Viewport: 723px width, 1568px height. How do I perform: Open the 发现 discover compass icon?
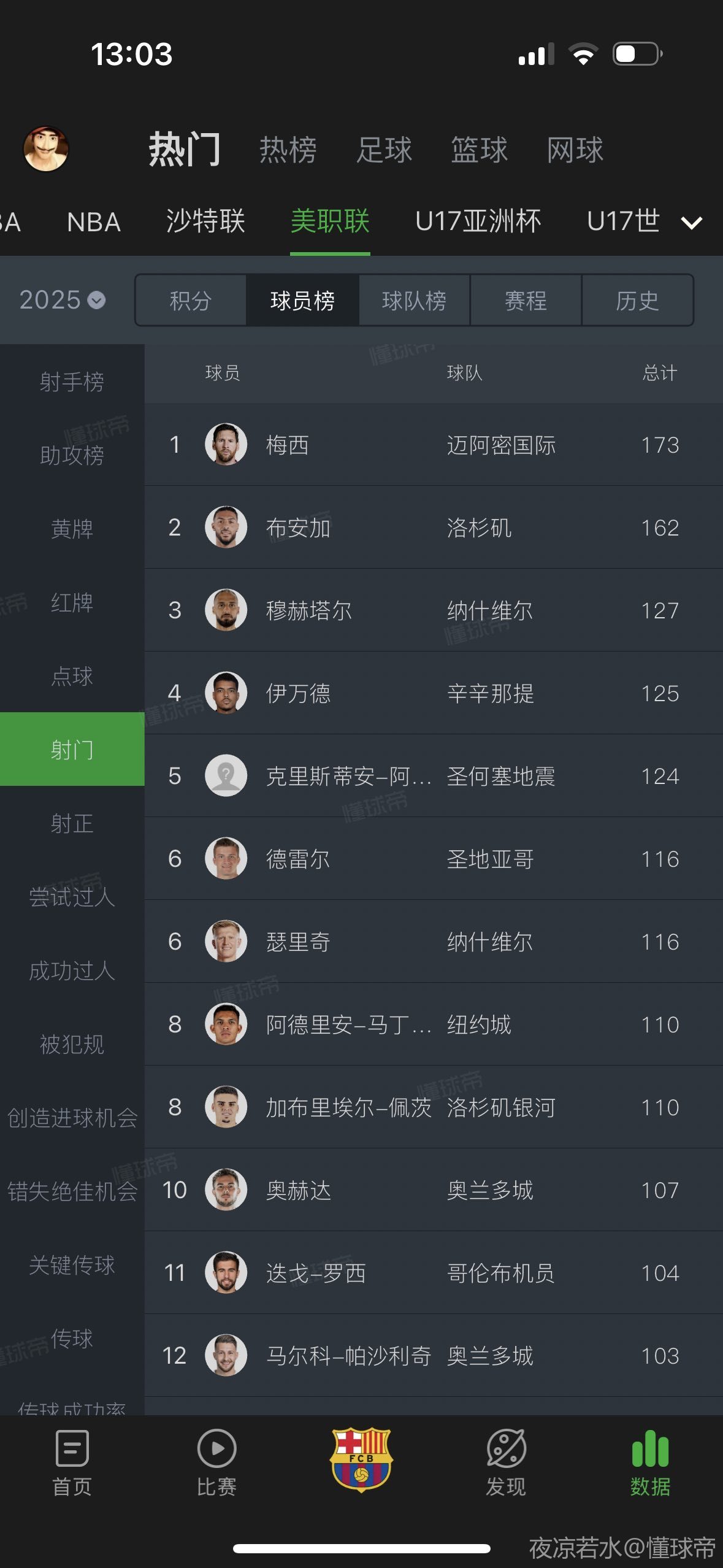506,1449
